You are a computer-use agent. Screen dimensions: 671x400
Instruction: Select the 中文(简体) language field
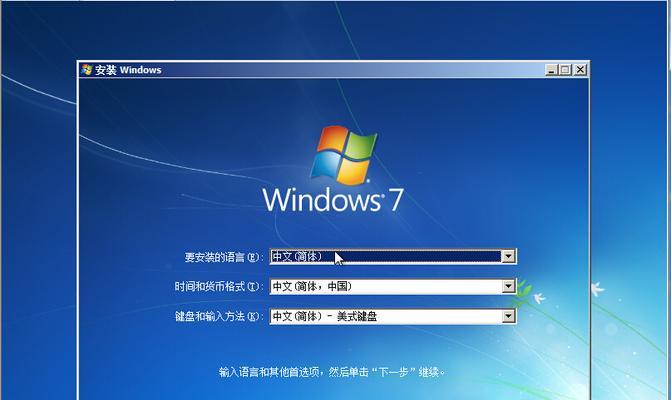[x=393, y=256]
